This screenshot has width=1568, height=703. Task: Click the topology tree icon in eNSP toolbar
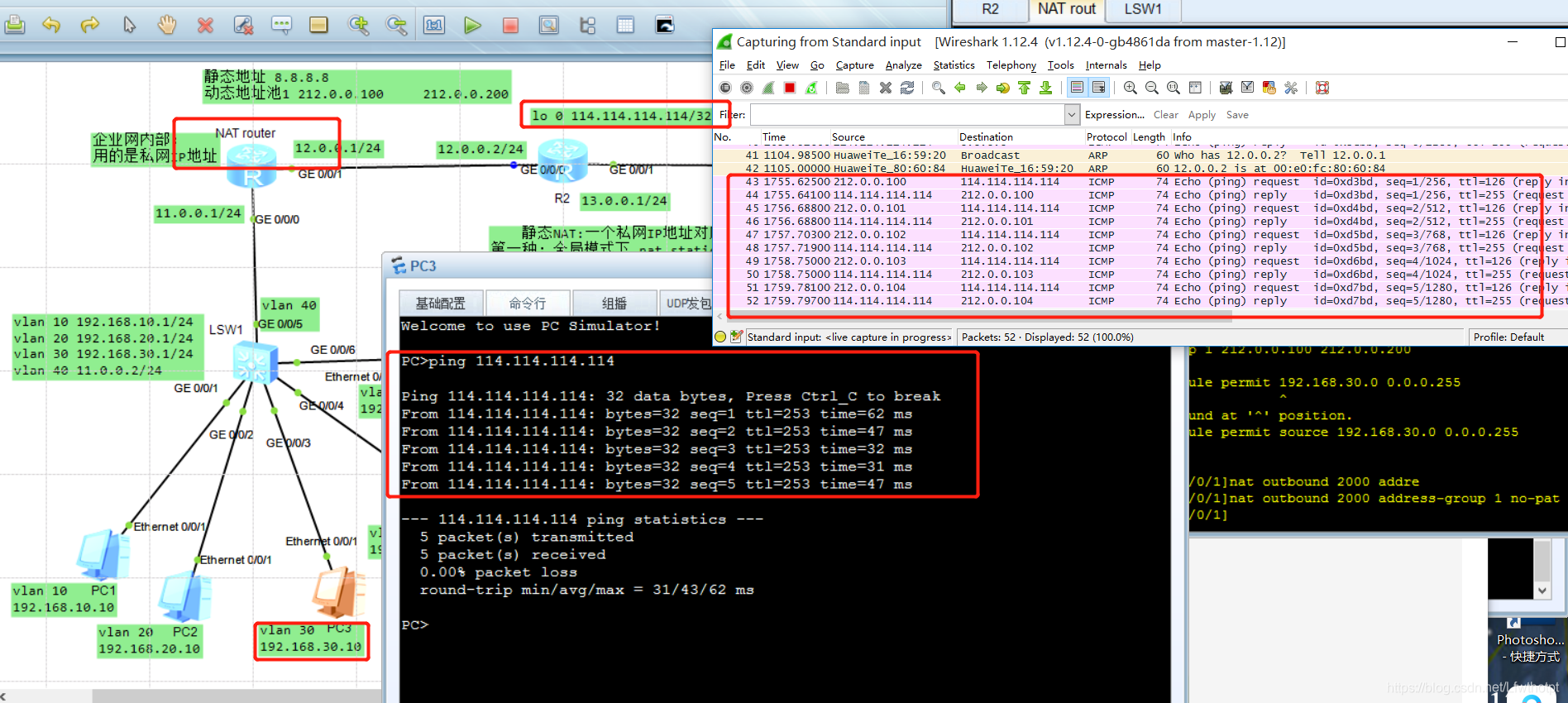pos(587,25)
